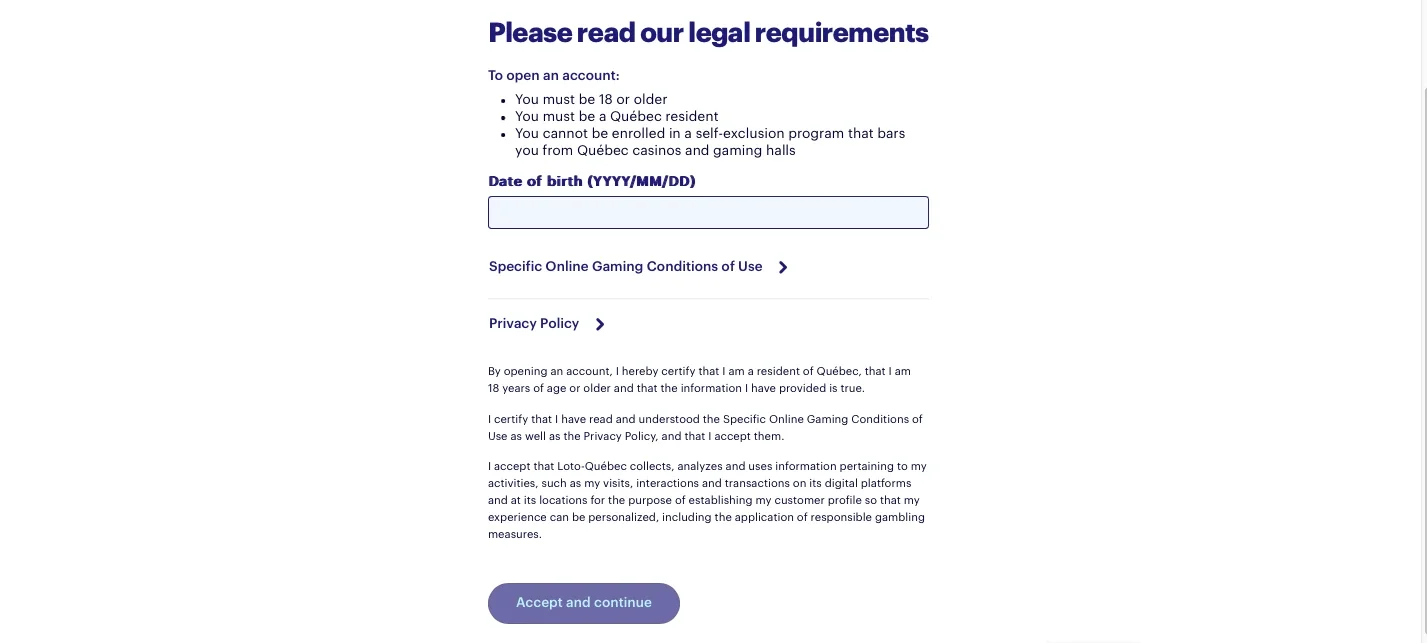Select the 'Québec resident' bullet item
The height and width of the screenshot is (643, 1427).
[616, 116]
